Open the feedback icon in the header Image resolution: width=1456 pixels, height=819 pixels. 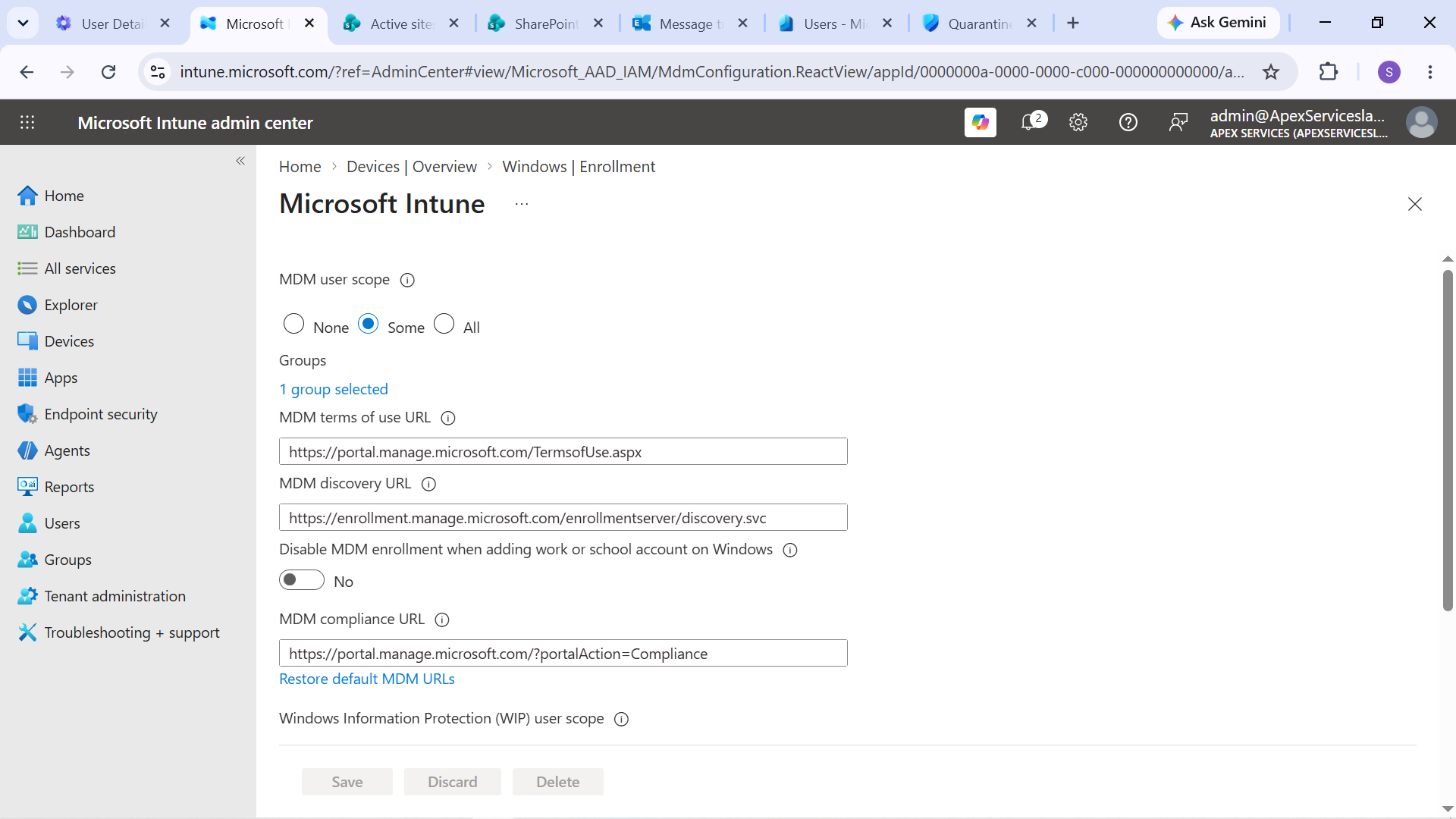pos(1178,122)
